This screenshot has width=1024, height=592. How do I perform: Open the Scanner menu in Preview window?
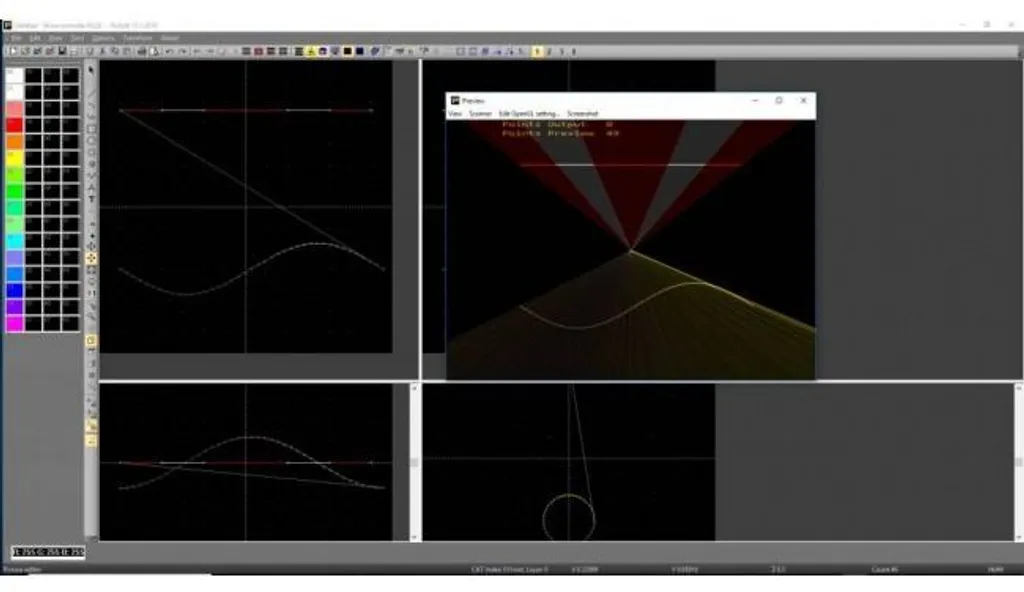click(480, 114)
